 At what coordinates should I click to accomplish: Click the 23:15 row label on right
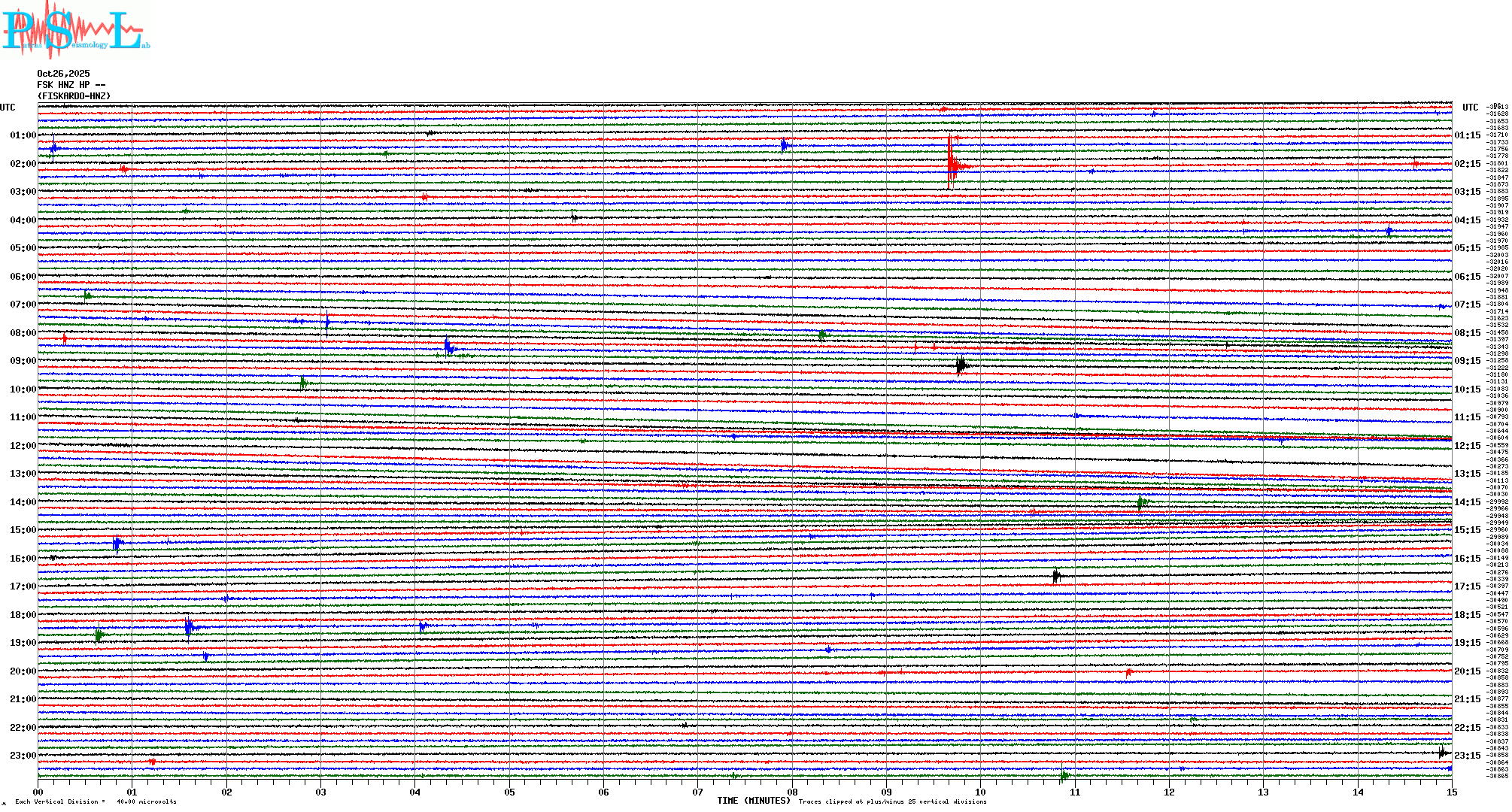pos(1467,756)
